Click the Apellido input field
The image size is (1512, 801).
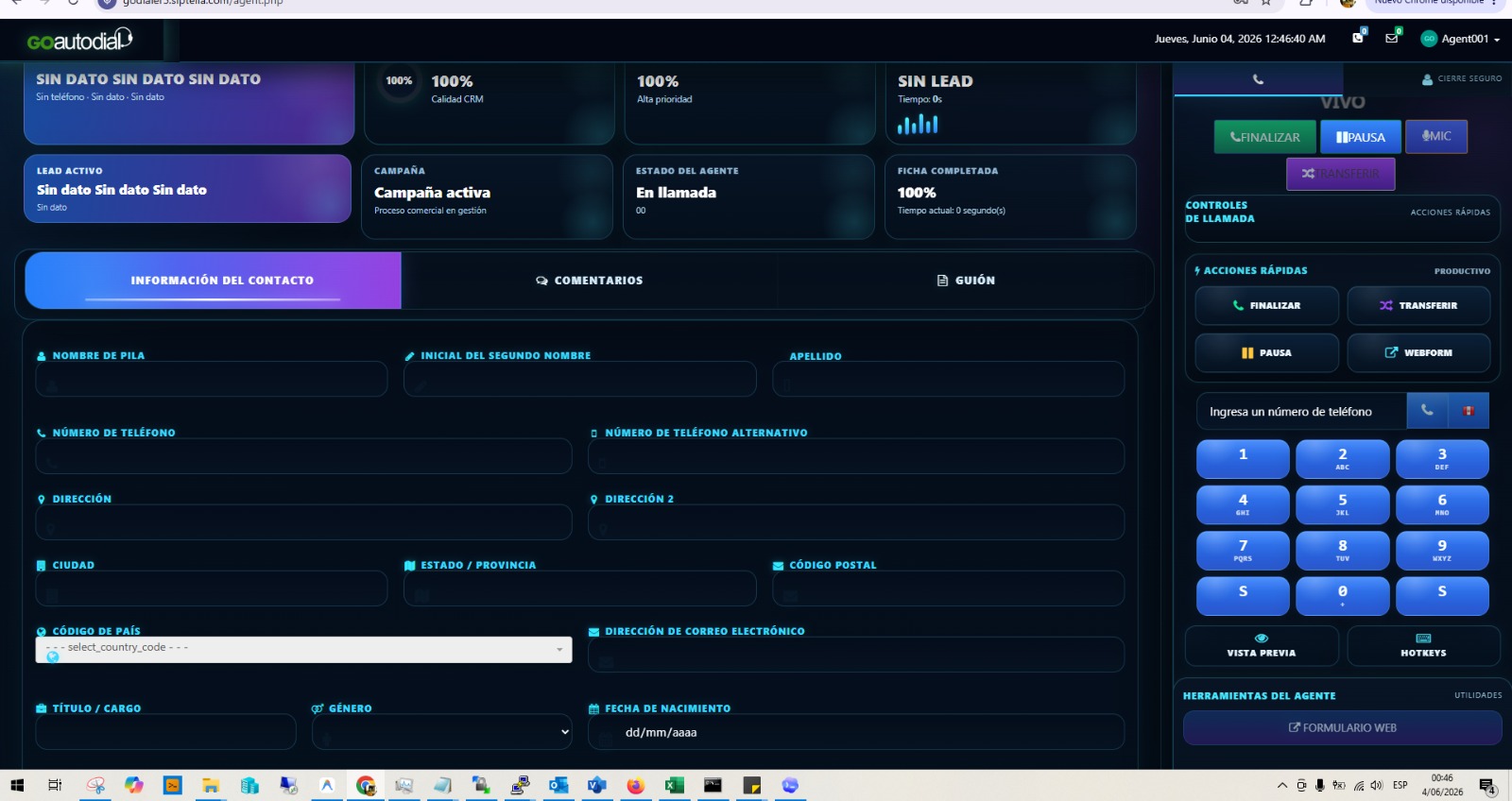point(949,380)
